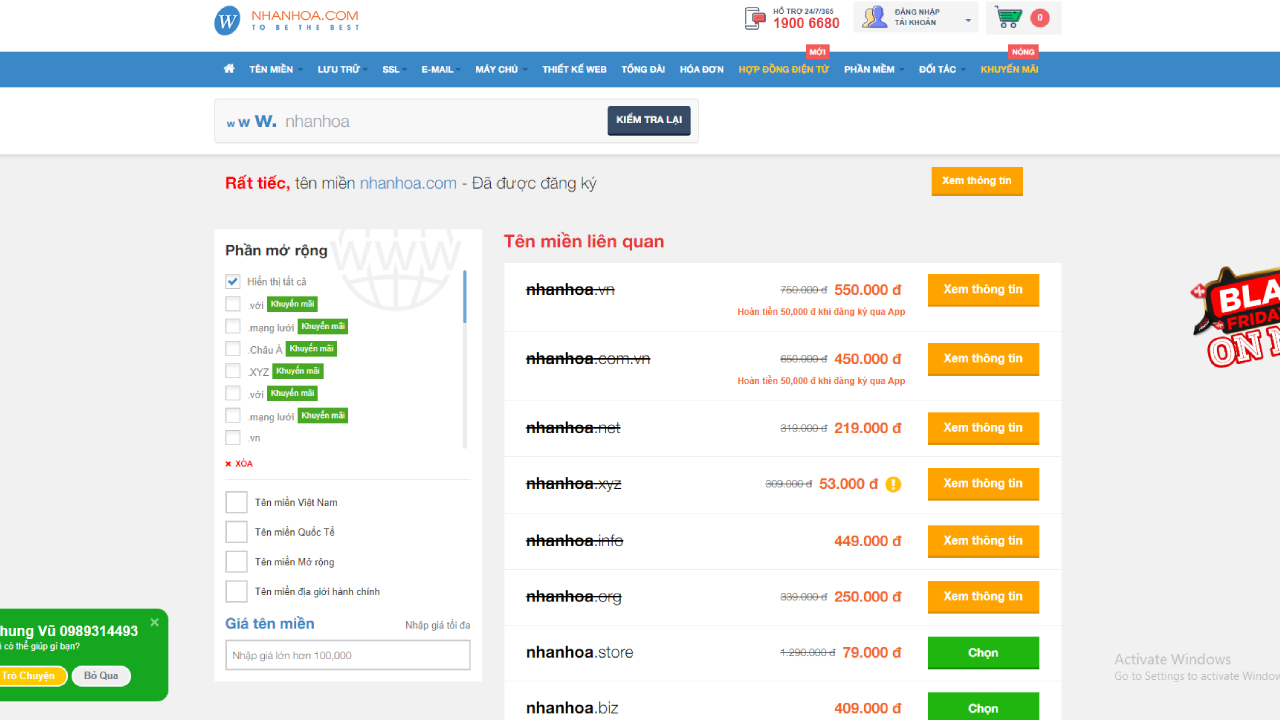Click the Giá tên miền label
This screenshot has width=1280, height=720.
270,624
